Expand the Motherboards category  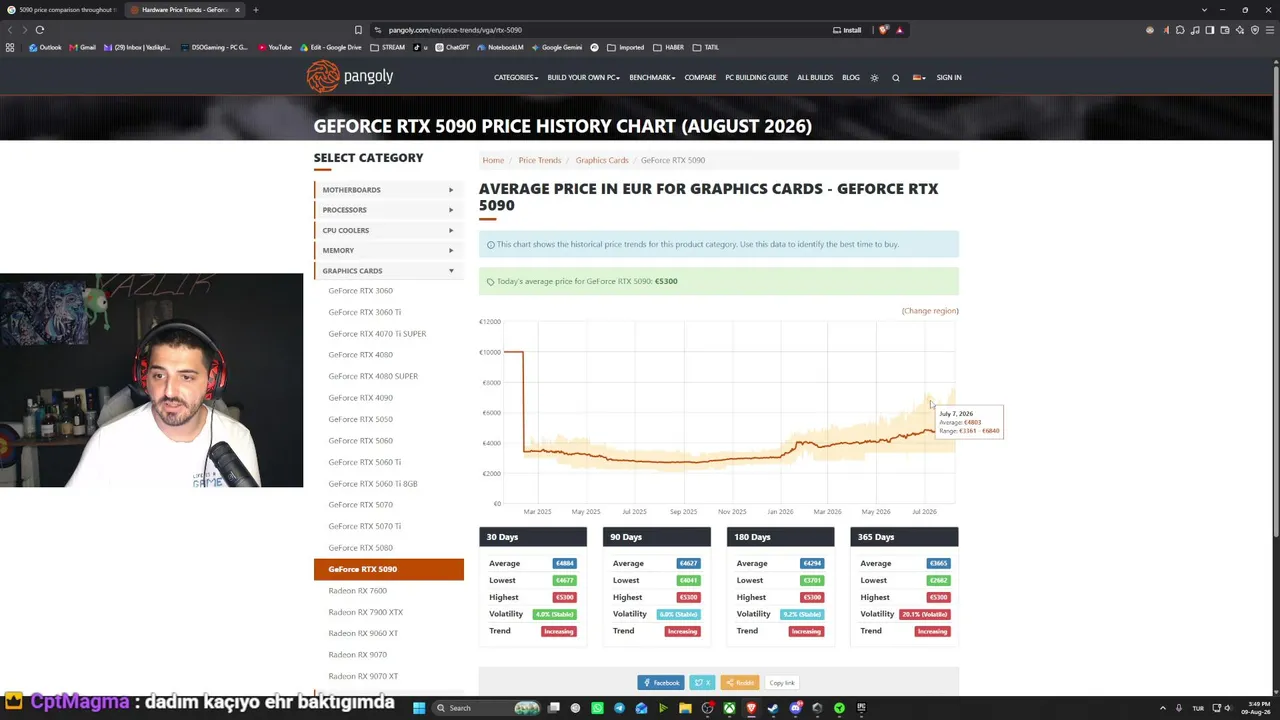click(x=389, y=190)
